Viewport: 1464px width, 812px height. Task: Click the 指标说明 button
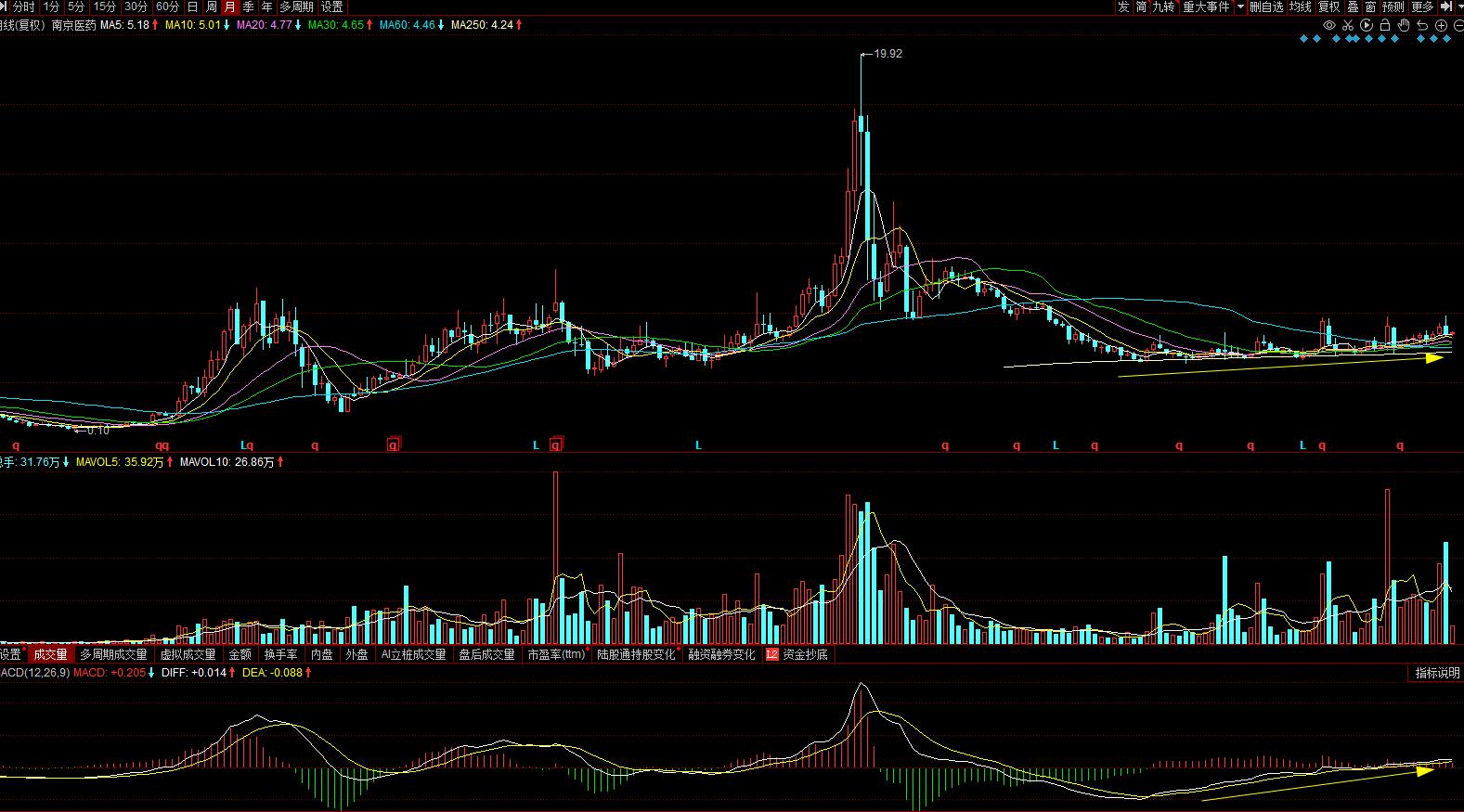(1437, 673)
